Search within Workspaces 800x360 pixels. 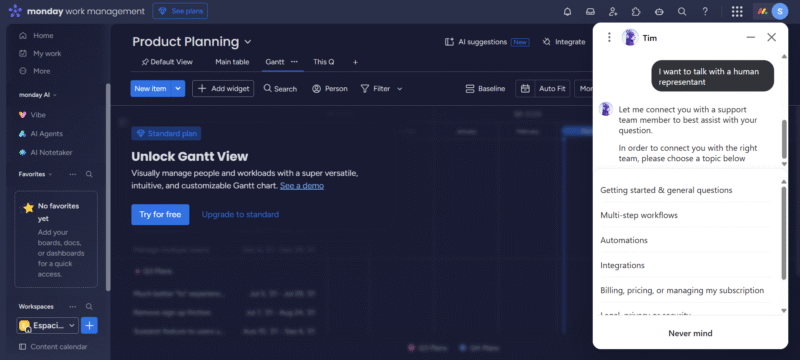click(89, 307)
